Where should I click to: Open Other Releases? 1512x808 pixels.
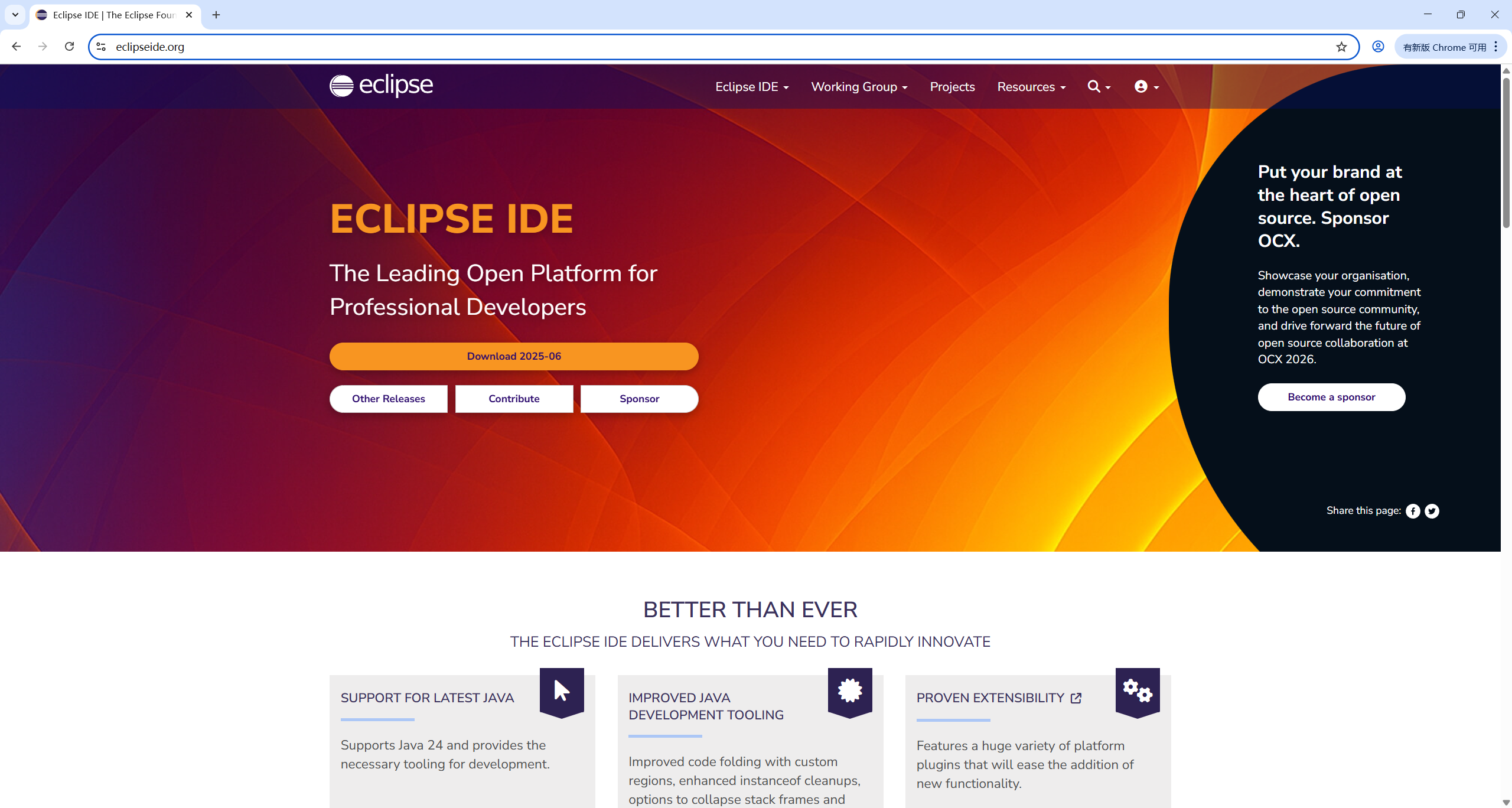[388, 399]
